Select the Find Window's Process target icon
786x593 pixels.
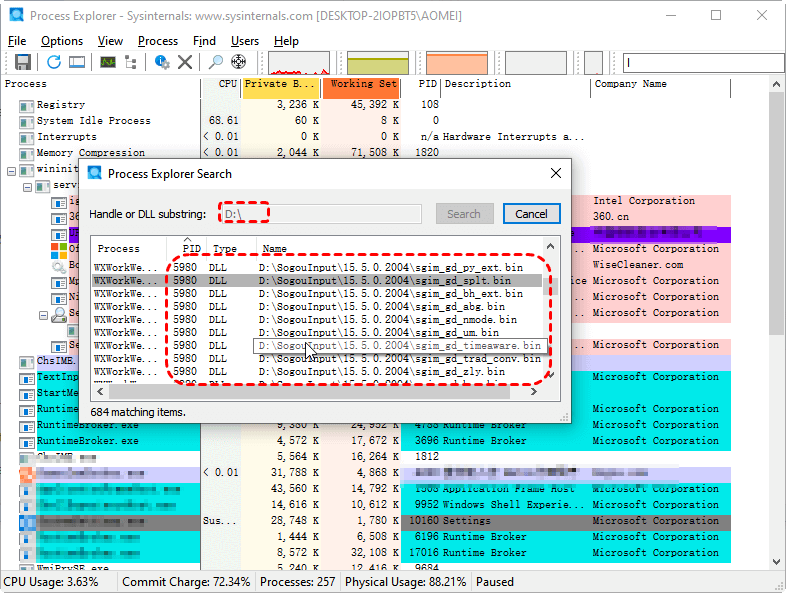click(x=239, y=62)
